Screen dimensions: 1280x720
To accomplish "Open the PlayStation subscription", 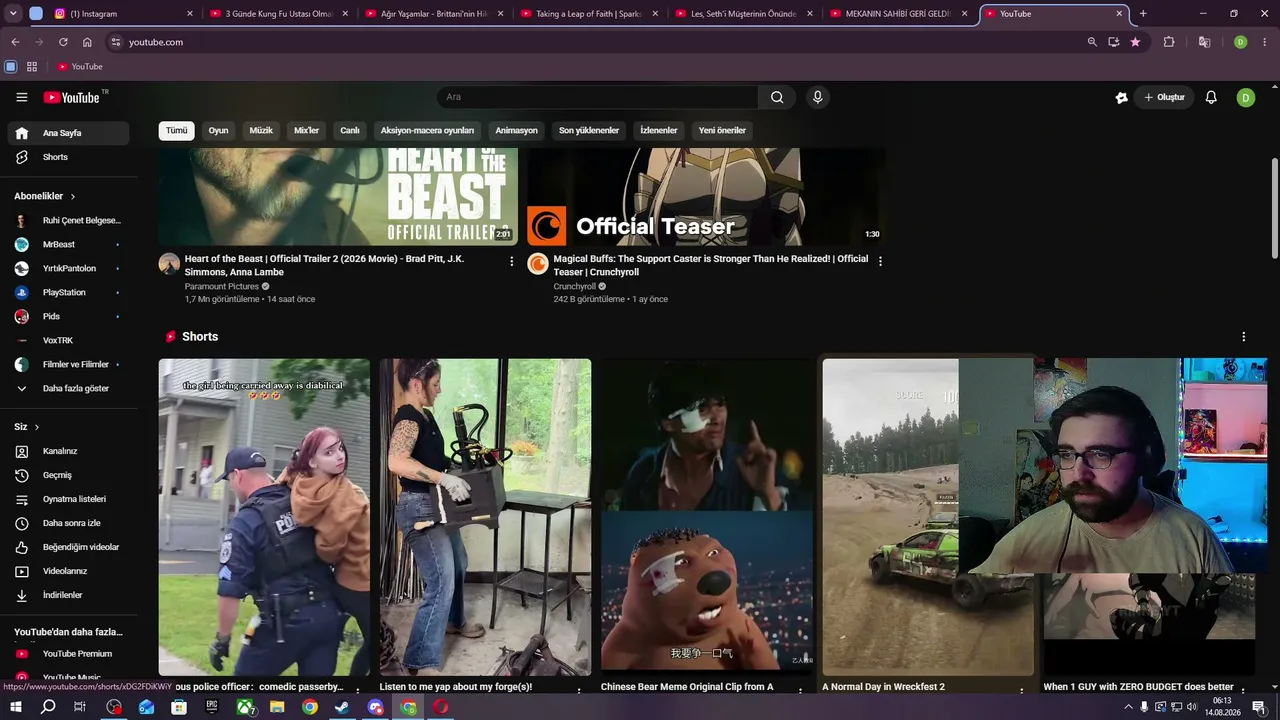I will (x=68, y=293).
